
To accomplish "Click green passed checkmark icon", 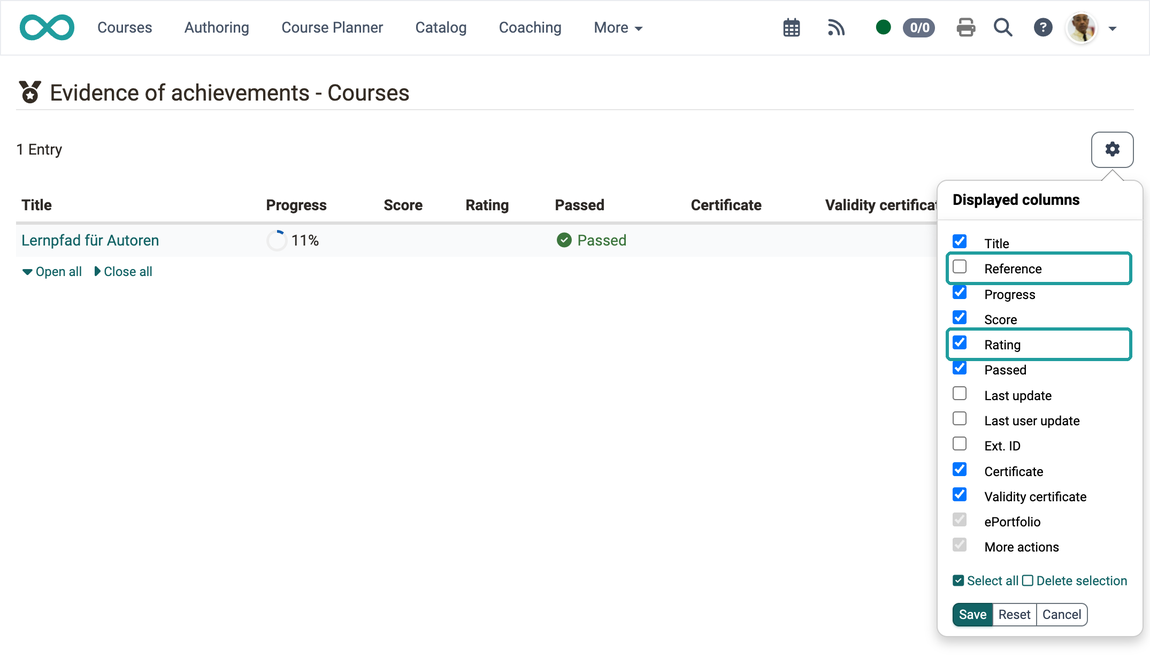I will [564, 240].
